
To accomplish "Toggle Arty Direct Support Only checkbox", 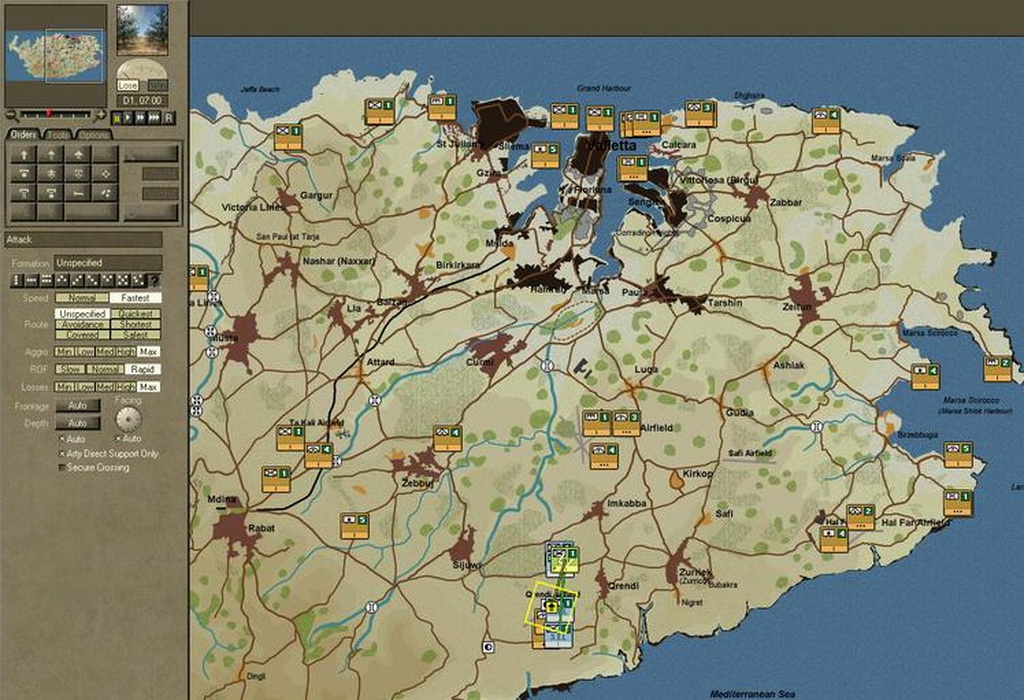I will (x=62, y=453).
